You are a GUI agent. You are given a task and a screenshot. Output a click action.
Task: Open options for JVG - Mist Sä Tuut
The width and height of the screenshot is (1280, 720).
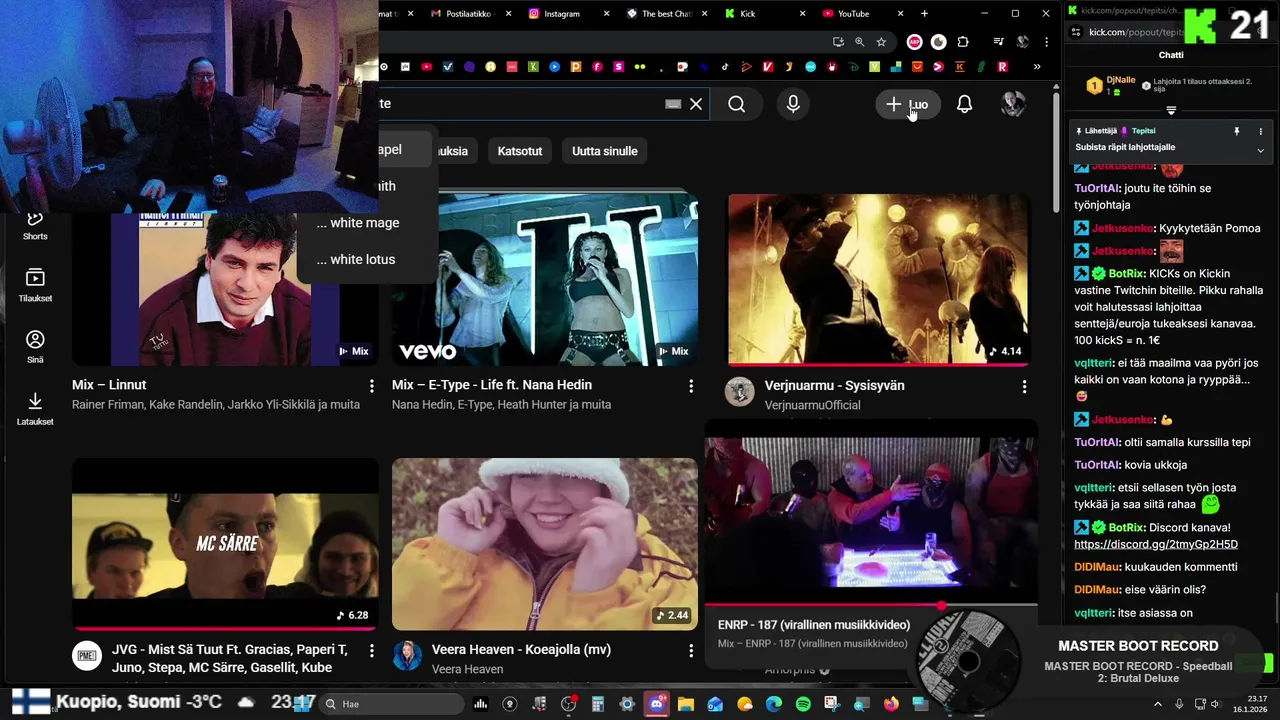coord(371,650)
